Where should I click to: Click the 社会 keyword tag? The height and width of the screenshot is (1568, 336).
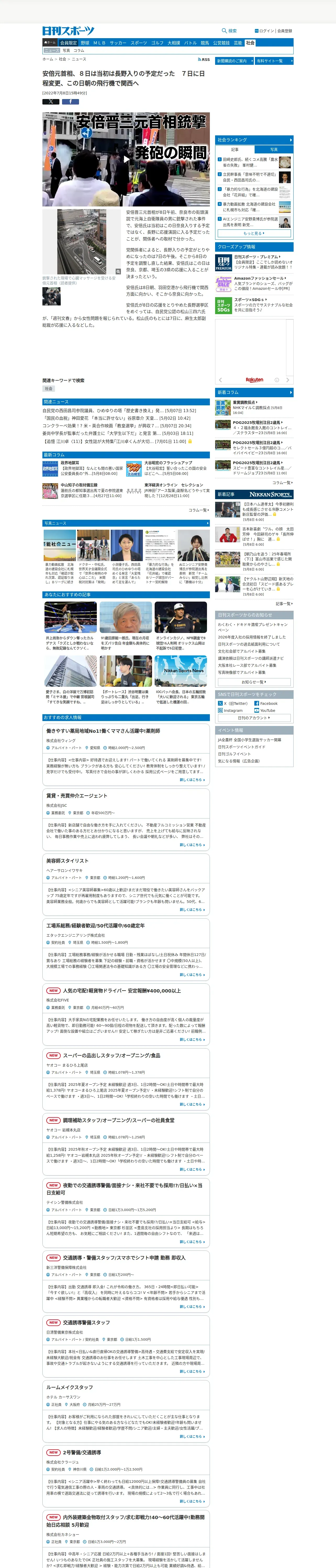click(49, 388)
